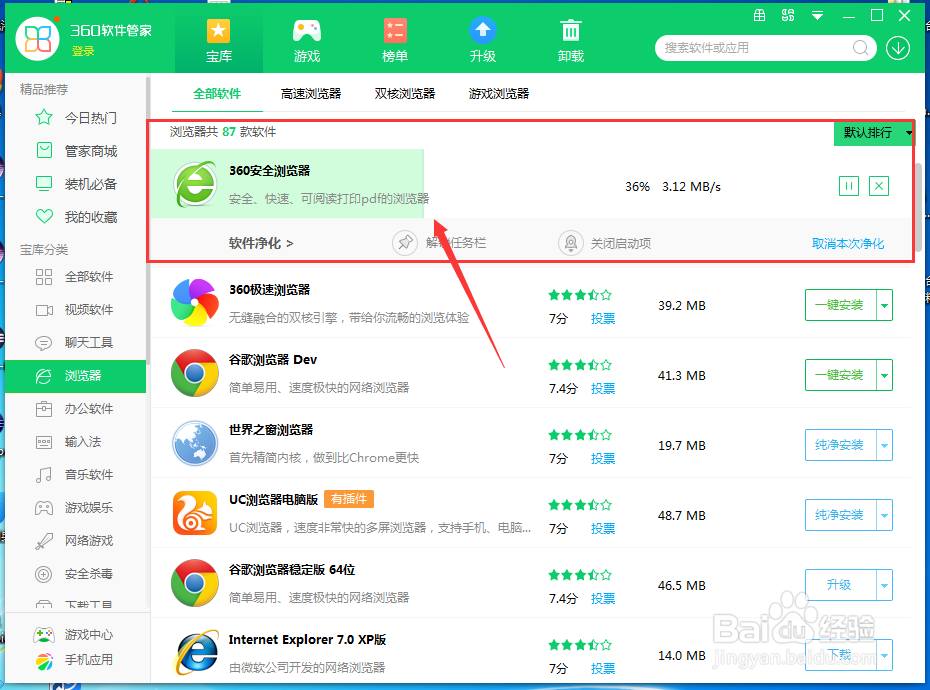Screen dimensions: 930x690
Task: Click 一键安装 for 谷歌浏览器 Dev
Action: tap(840, 376)
